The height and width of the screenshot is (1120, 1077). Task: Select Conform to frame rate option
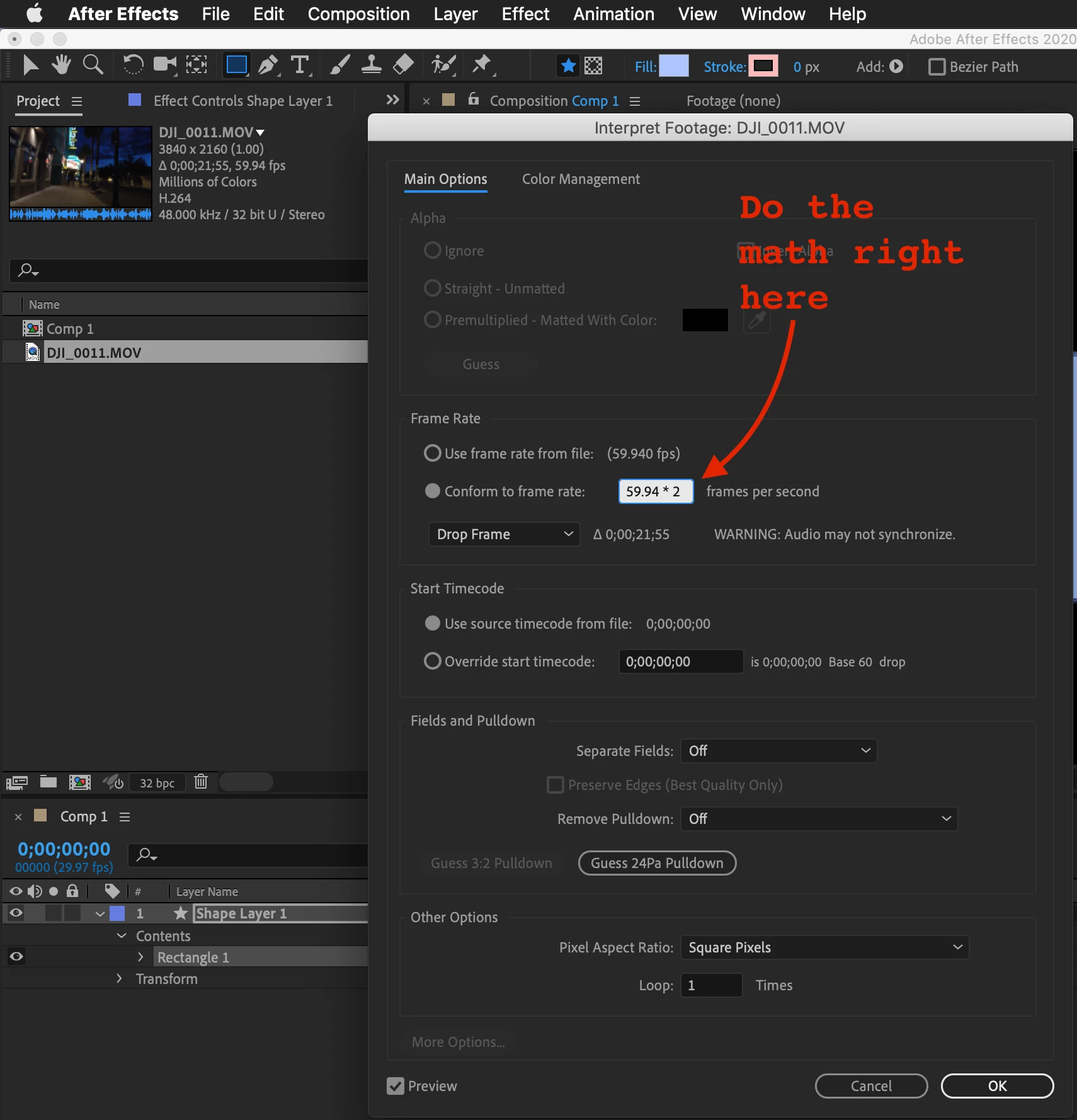(x=432, y=491)
